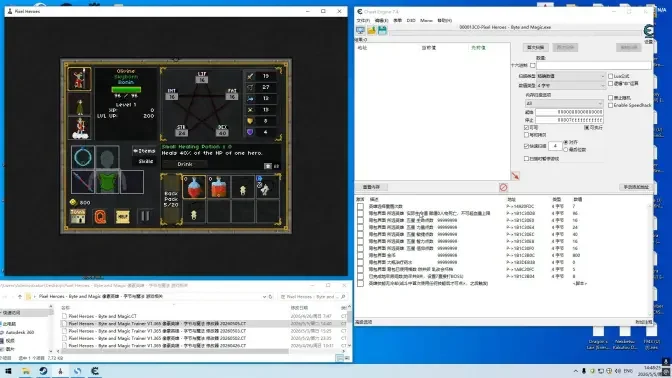Open the File menu in Cheat Engine
The image size is (672, 378).
[x=363, y=21]
